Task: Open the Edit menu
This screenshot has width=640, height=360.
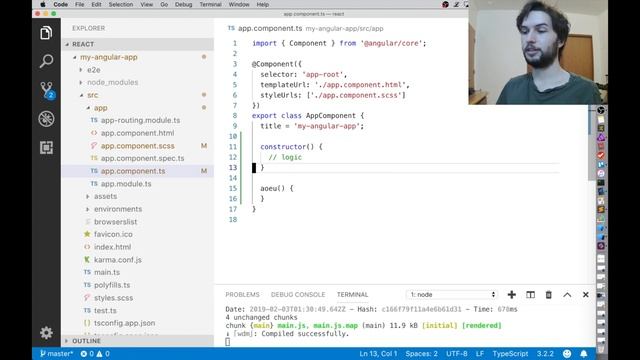Action: [96, 4]
